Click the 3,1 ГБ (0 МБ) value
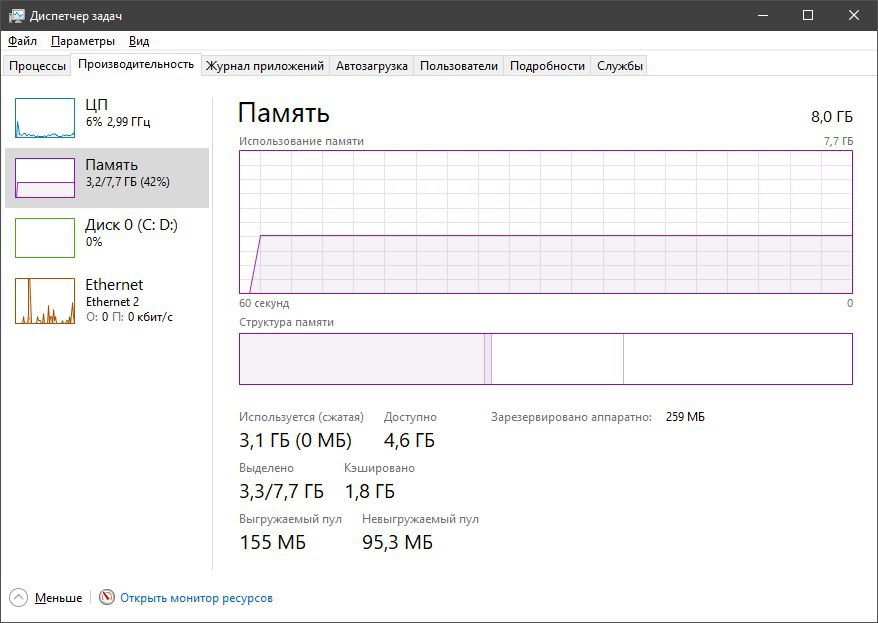This screenshot has height=623, width=878. click(x=295, y=441)
